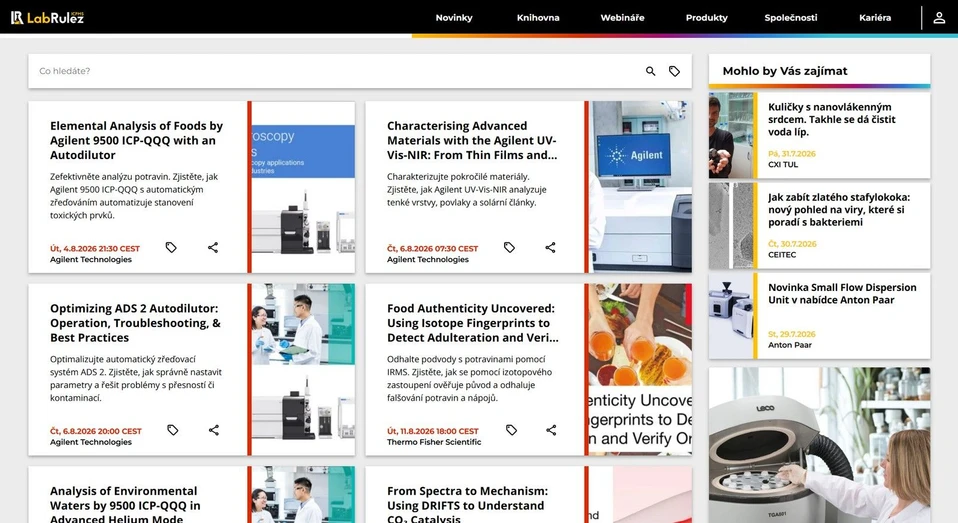Viewport: 958px width, 523px height.
Task: Click description starting 'Zefektivněte analýzu potravin'
Action: [x=134, y=196]
